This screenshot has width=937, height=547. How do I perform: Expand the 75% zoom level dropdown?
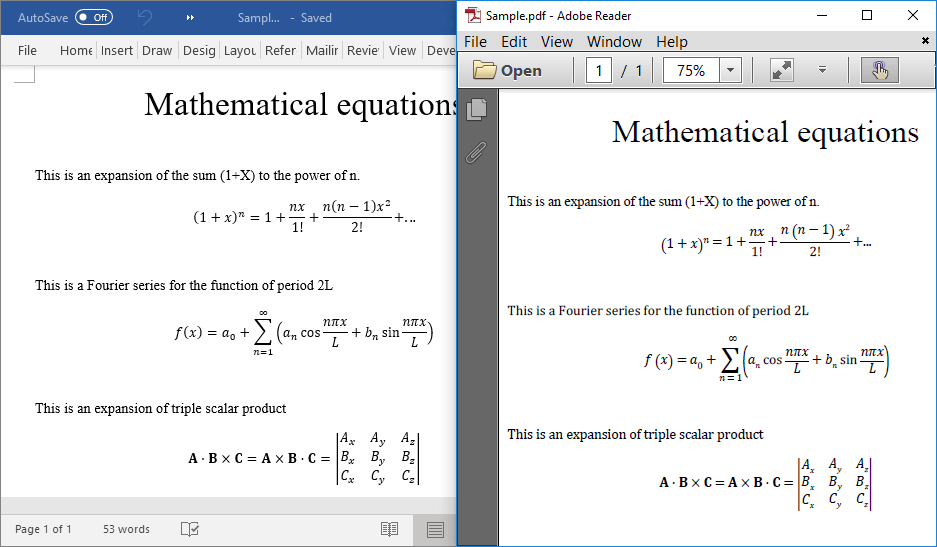730,70
